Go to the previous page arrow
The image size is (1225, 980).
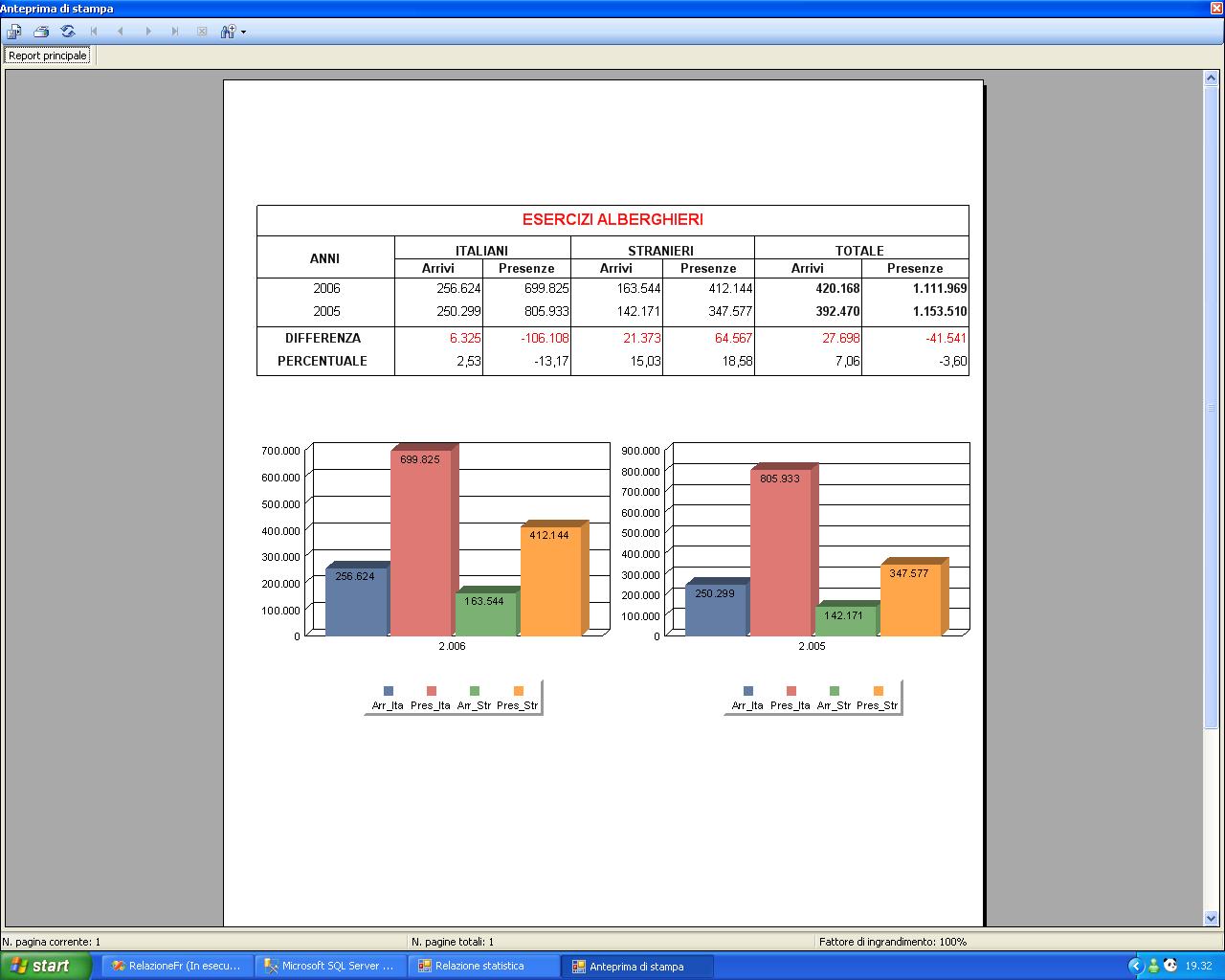coord(121,32)
